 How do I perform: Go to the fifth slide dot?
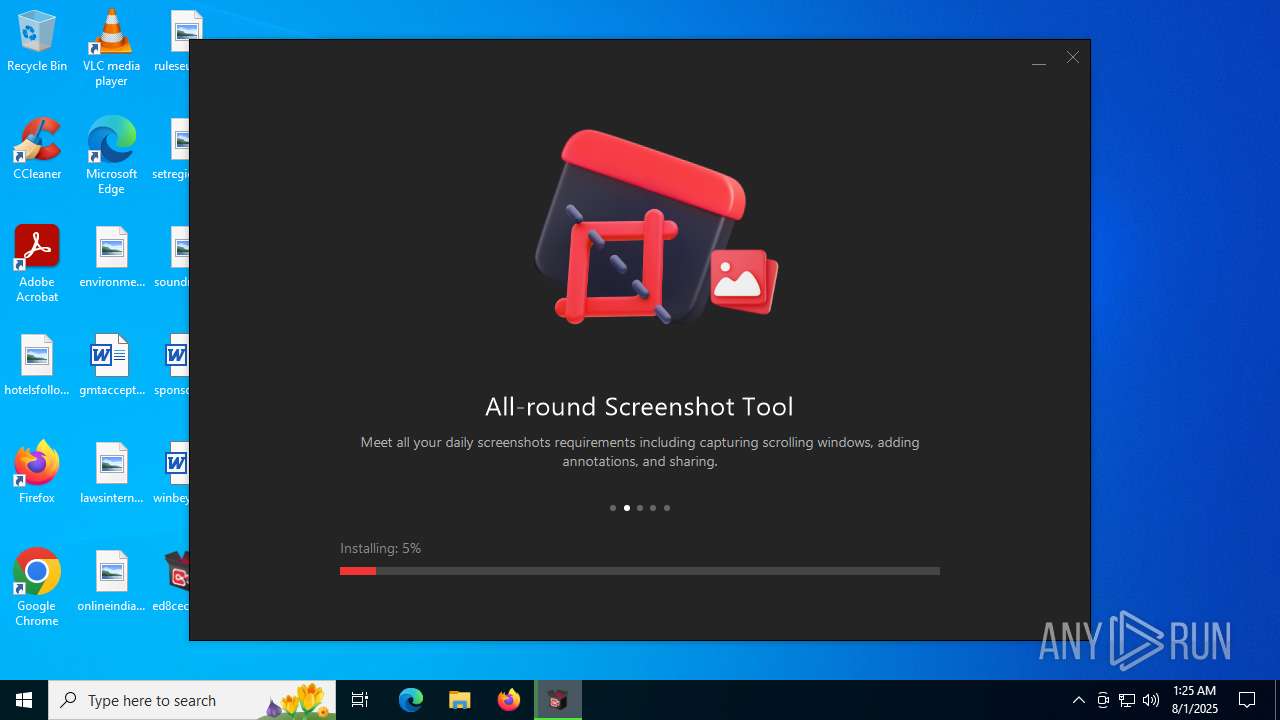667,508
